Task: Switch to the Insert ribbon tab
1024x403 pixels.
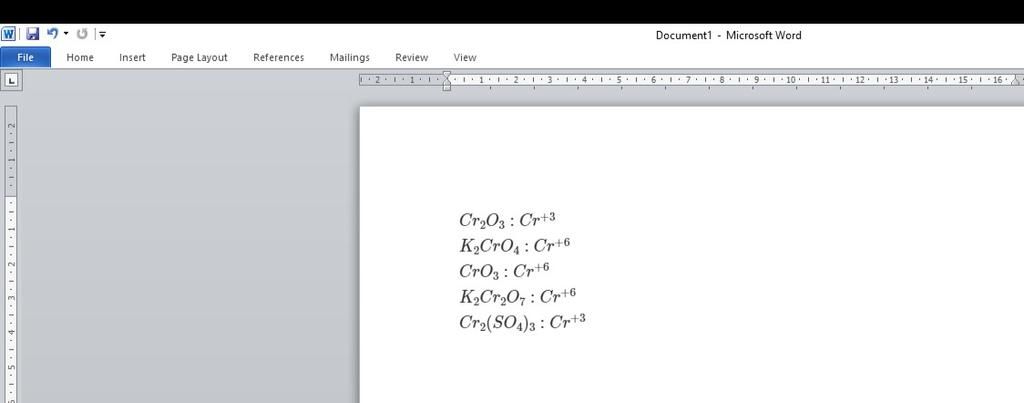Action: 133,57
